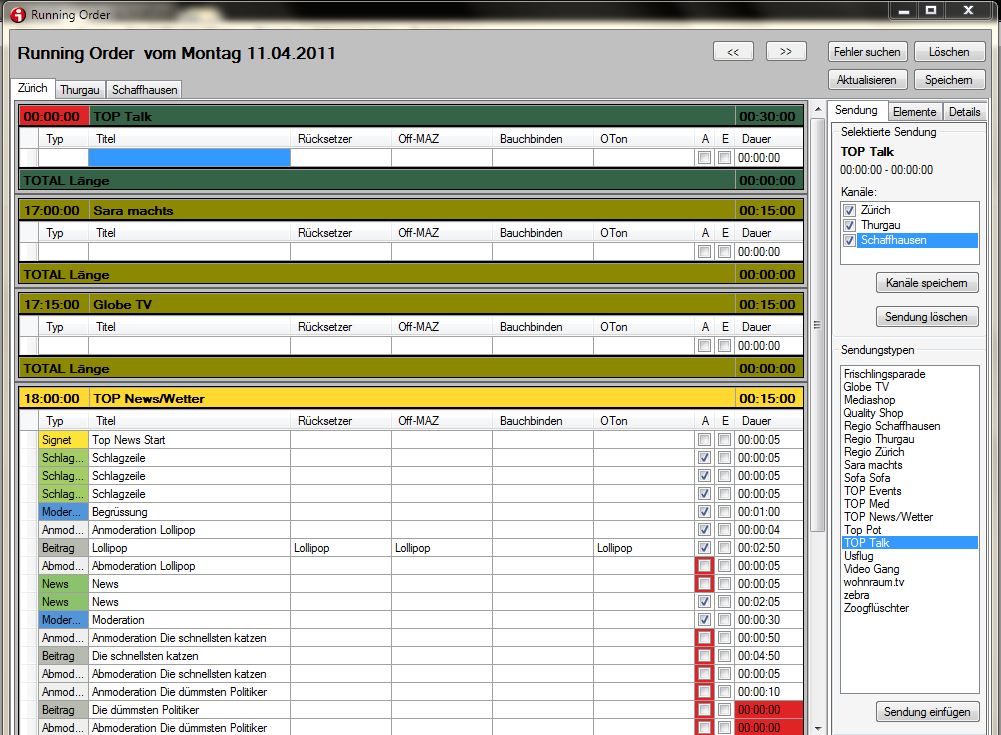Click the Fehler suchen button
1001x735 pixels.
pyautogui.click(x=867, y=51)
